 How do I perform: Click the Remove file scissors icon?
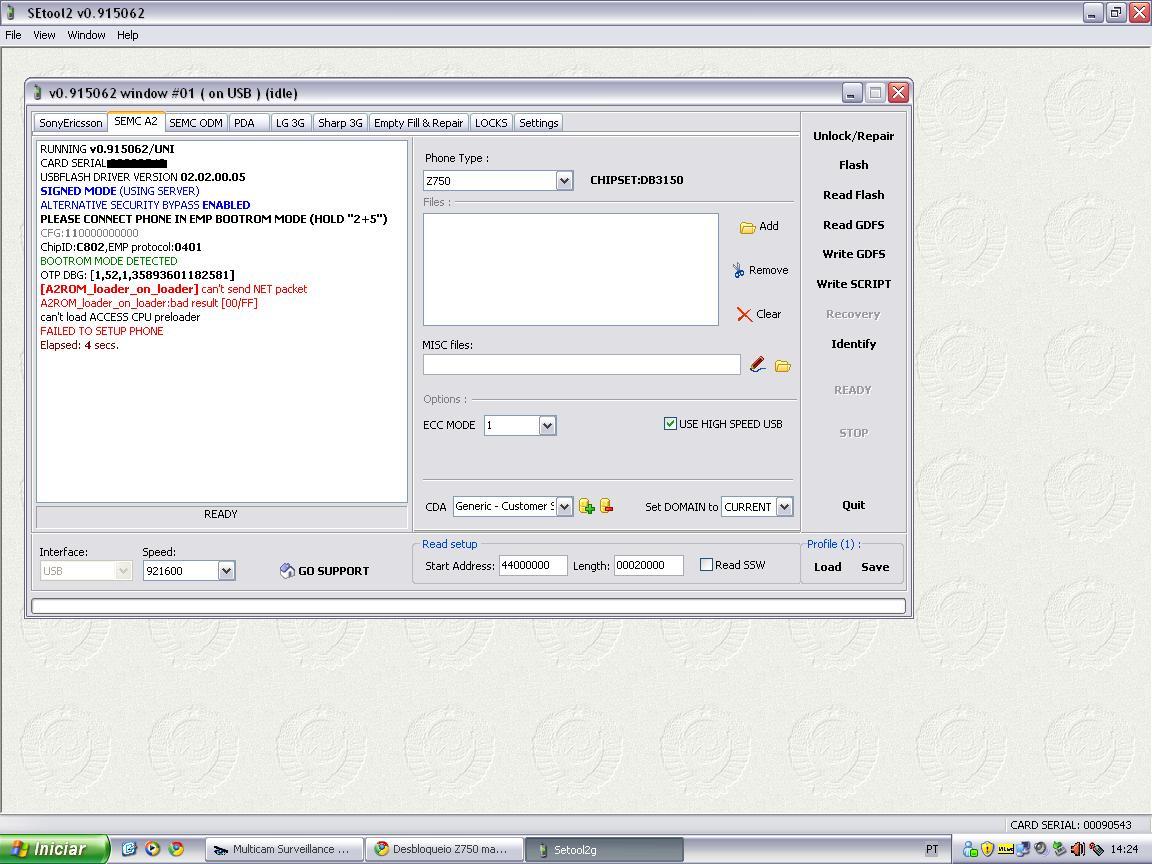pos(738,270)
